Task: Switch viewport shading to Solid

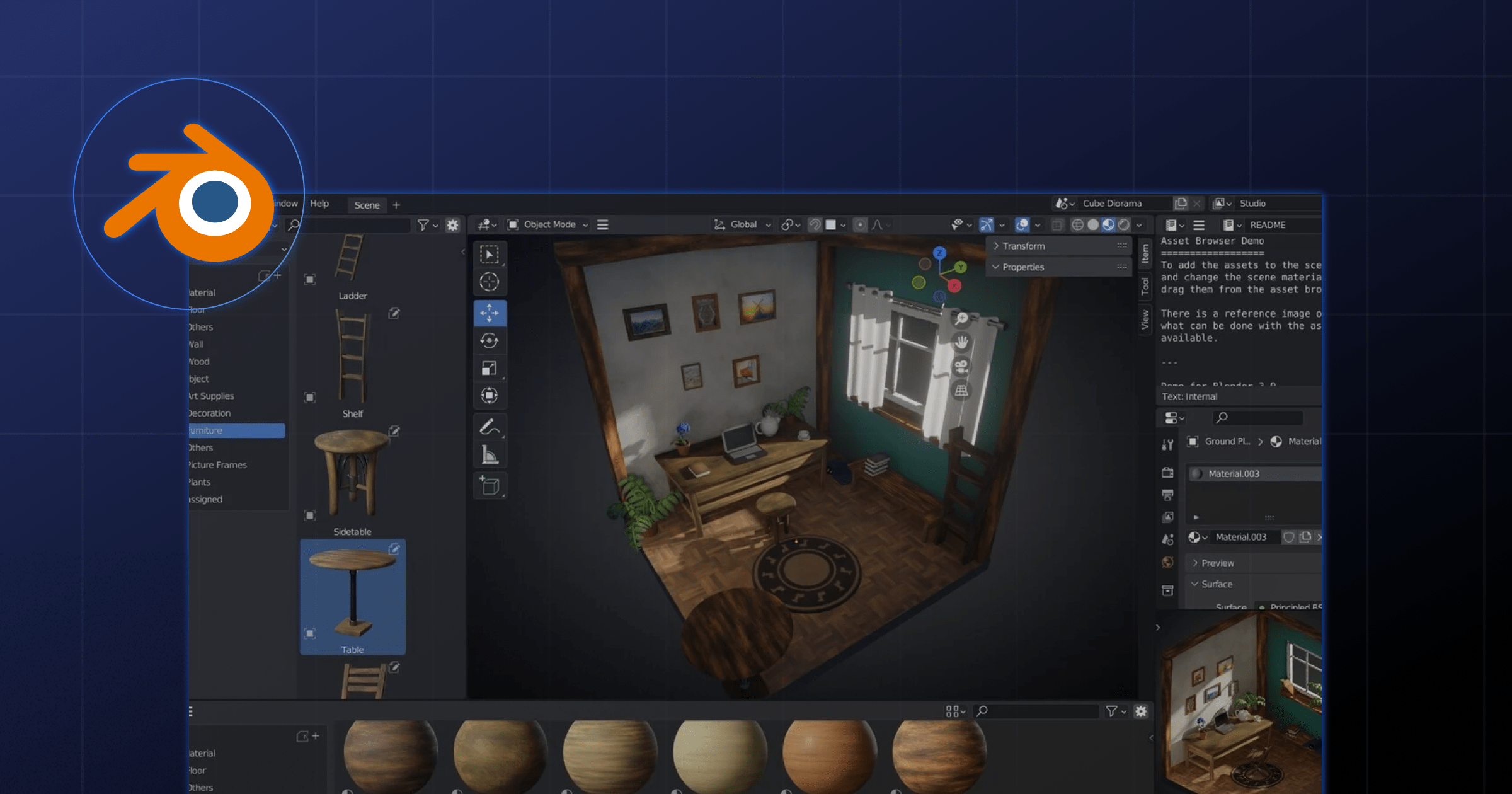Action: point(1093,225)
